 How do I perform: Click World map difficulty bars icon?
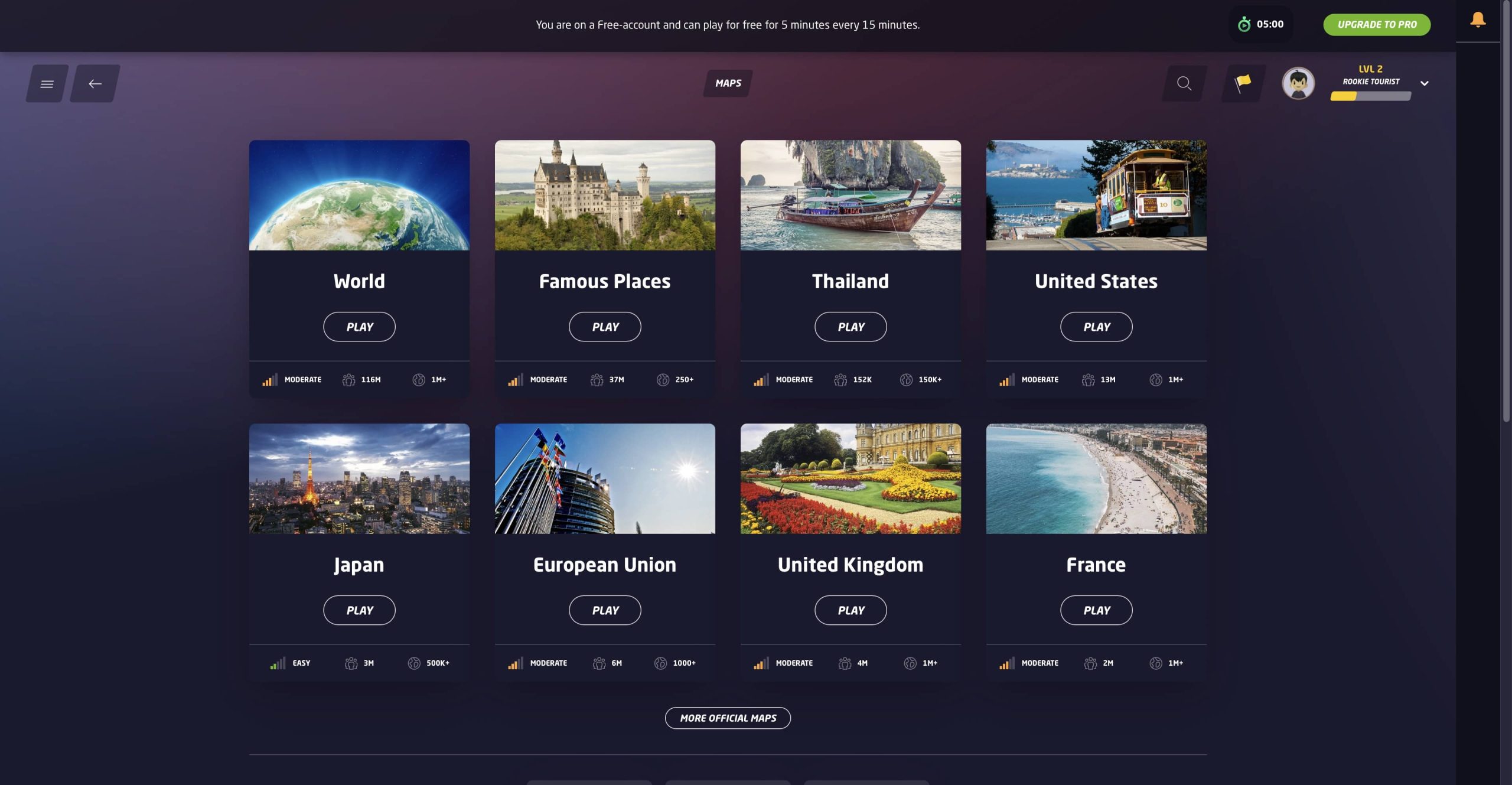pos(270,380)
